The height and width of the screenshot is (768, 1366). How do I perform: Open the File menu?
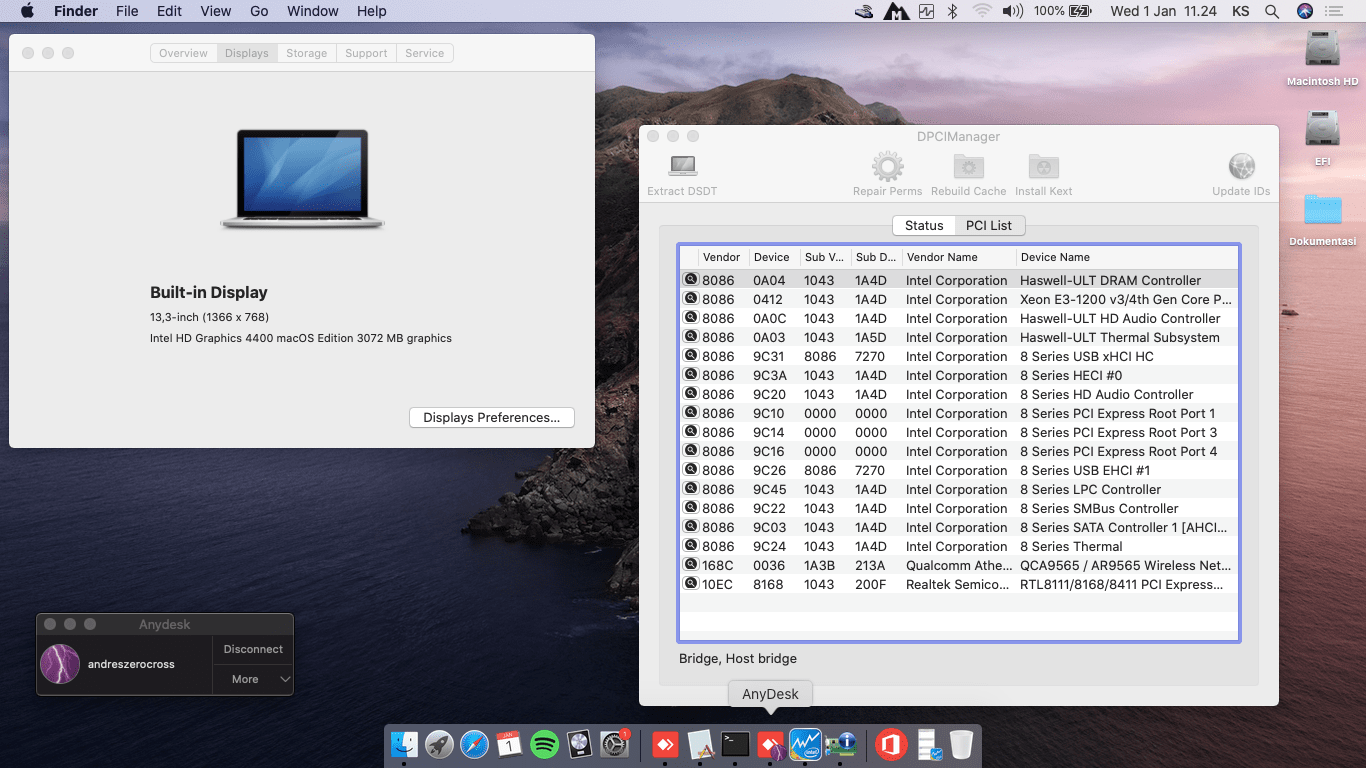click(x=127, y=11)
